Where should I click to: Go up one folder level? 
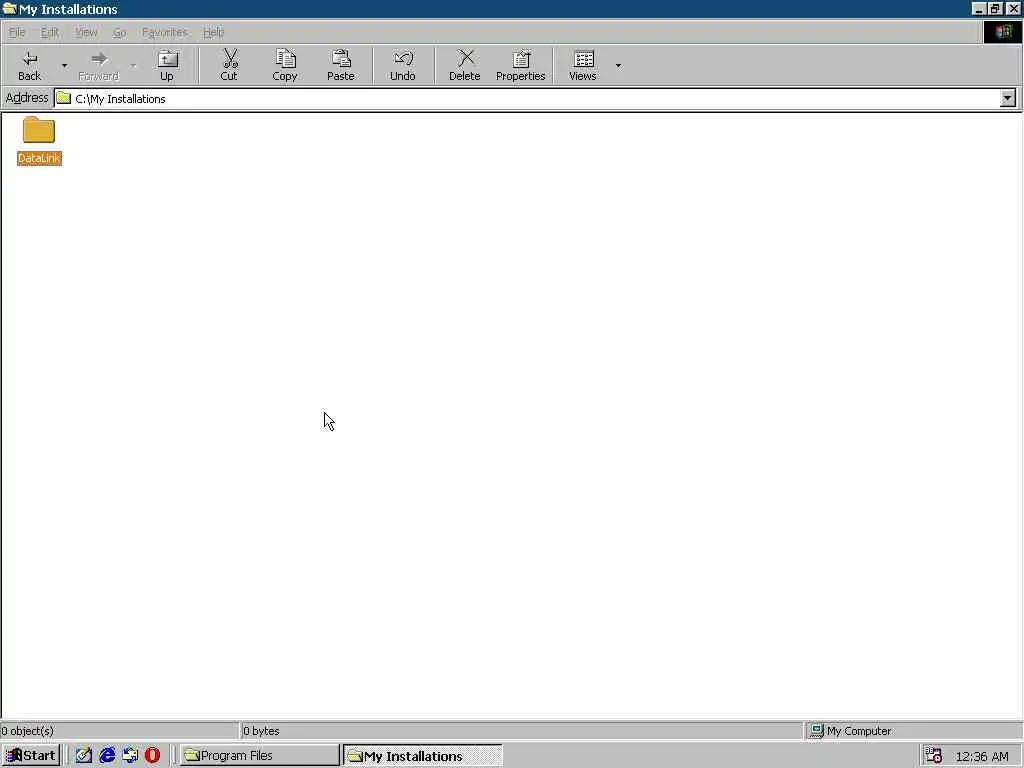click(x=167, y=65)
